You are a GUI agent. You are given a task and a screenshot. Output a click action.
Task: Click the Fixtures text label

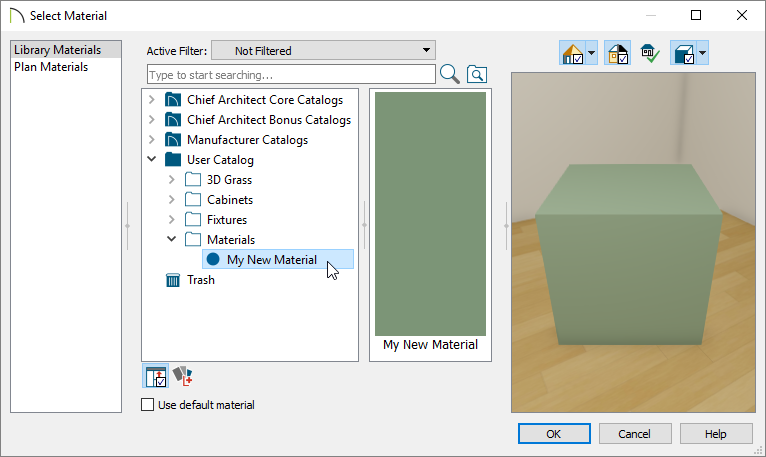pyautogui.click(x=227, y=220)
